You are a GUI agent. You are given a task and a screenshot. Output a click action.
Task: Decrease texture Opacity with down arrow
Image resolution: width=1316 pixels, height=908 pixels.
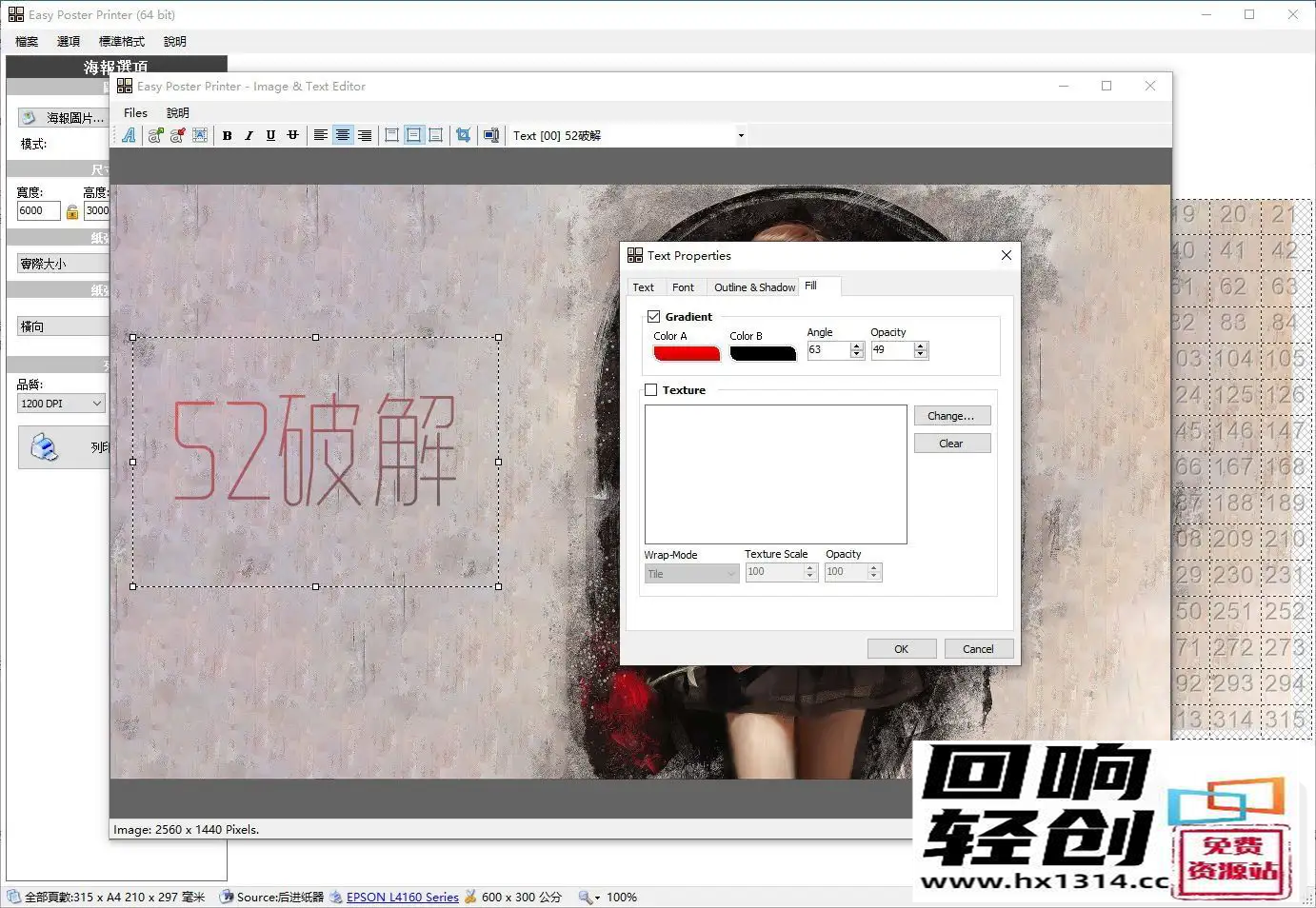coord(874,576)
